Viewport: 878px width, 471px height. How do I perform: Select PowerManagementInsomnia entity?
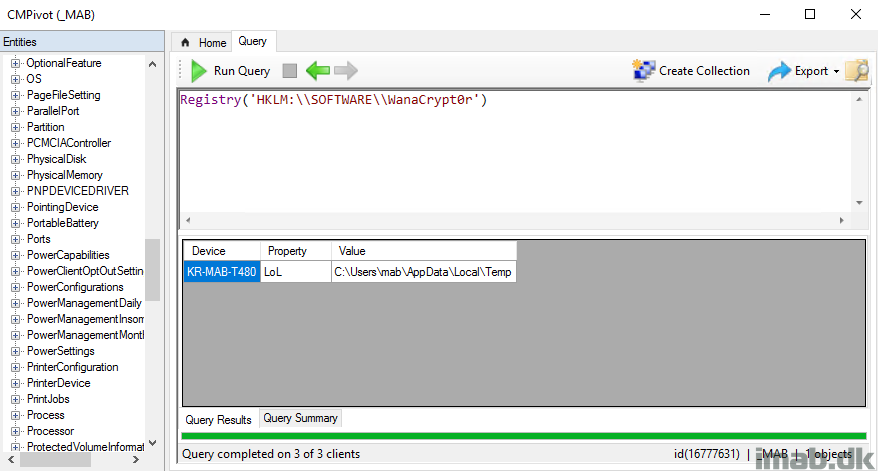click(85, 319)
